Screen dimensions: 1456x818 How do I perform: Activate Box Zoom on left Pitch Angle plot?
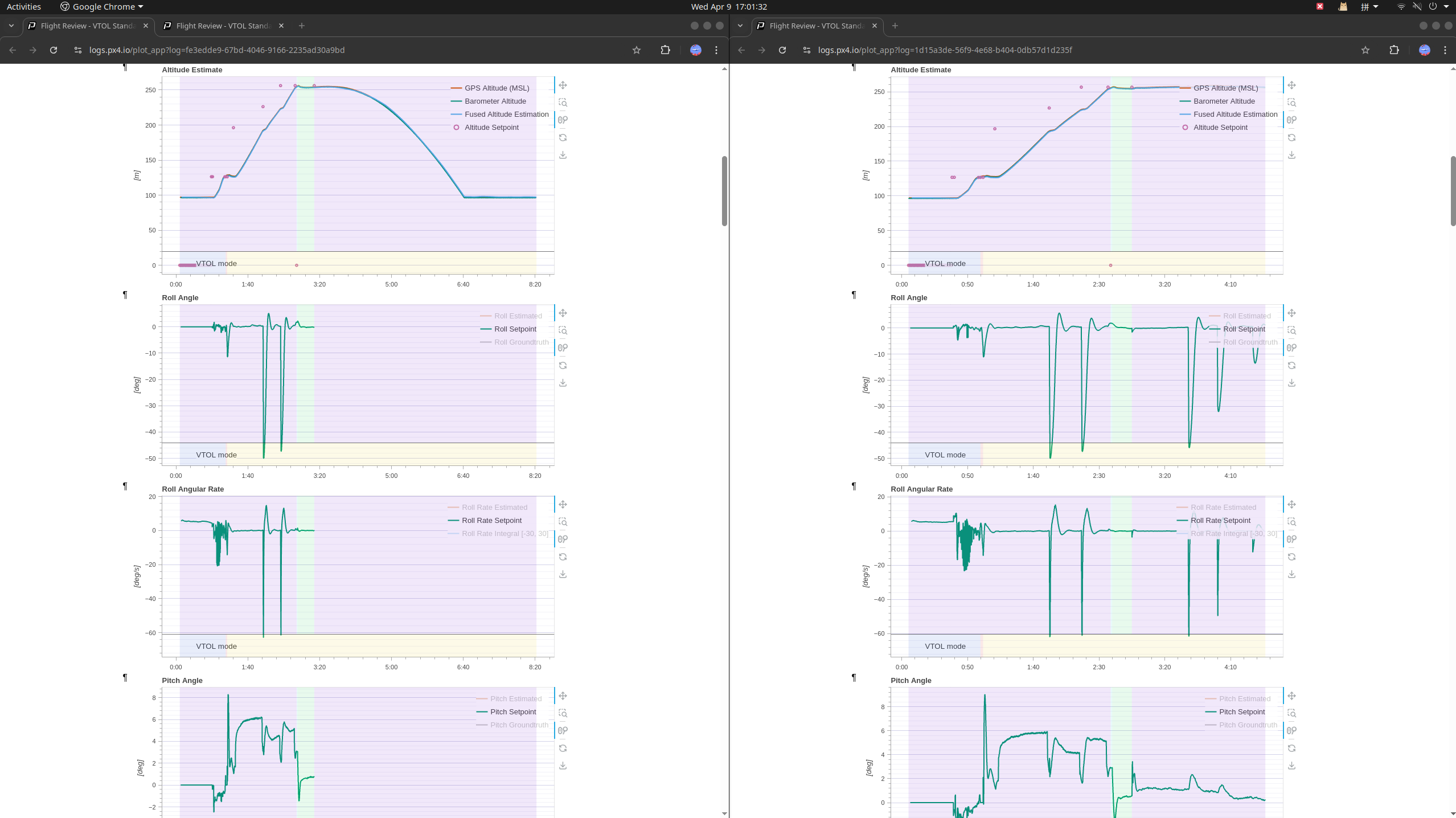click(x=563, y=713)
